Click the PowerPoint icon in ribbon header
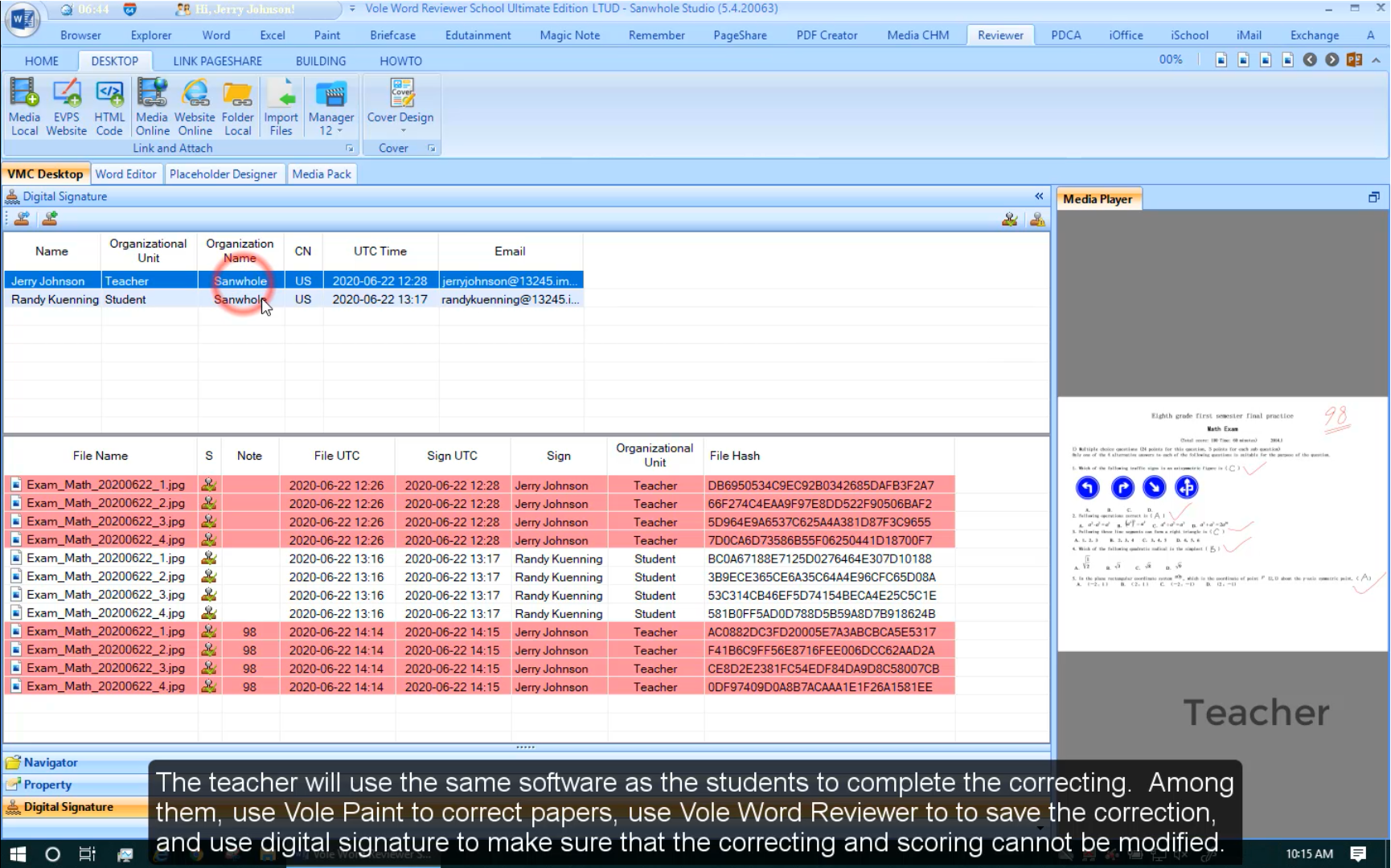The image size is (1391, 868). click(1354, 59)
